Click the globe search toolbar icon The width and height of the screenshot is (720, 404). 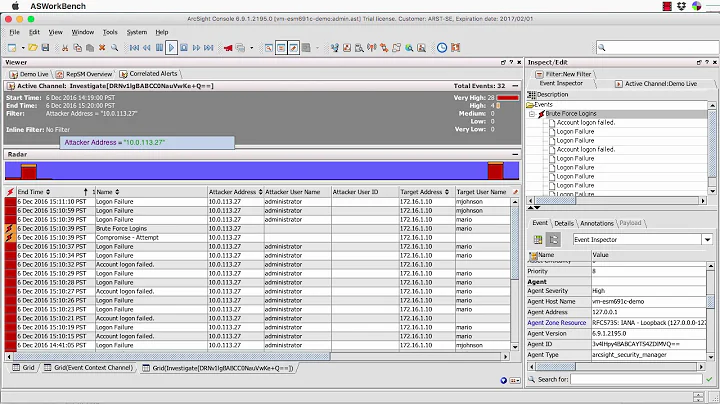point(409,48)
